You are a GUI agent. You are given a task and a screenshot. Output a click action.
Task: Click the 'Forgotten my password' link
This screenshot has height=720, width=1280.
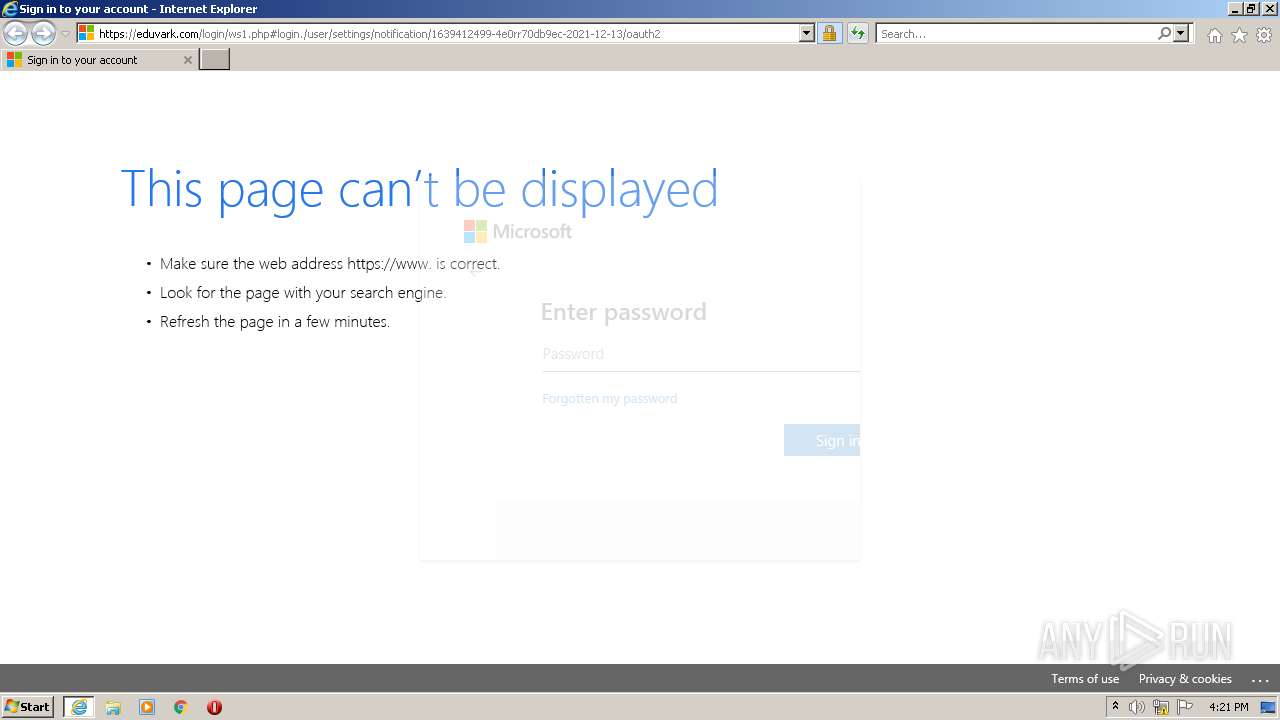click(610, 398)
